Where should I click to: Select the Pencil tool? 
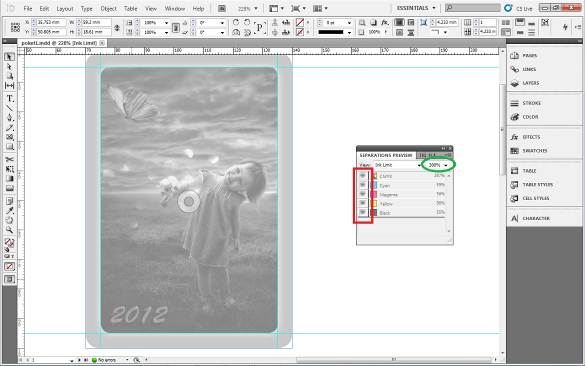(x=9, y=128)
